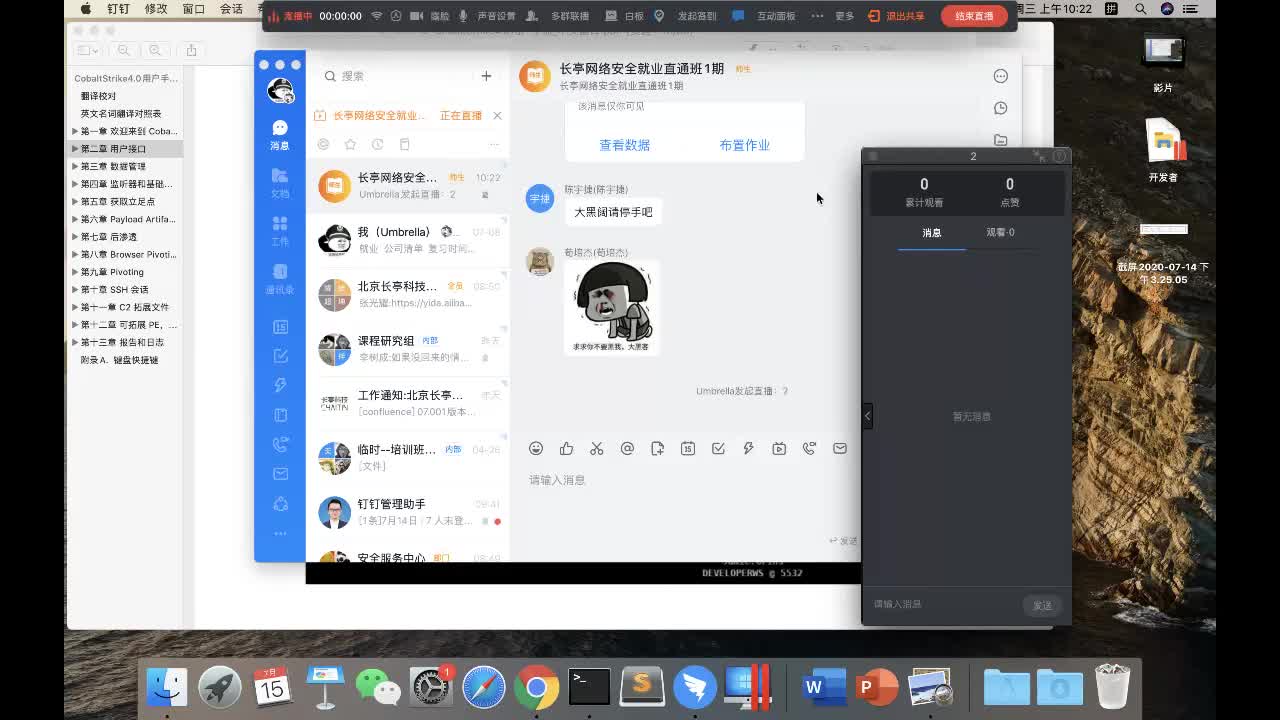Expand 第七章 后渗透 in the outline

[75, 237]
